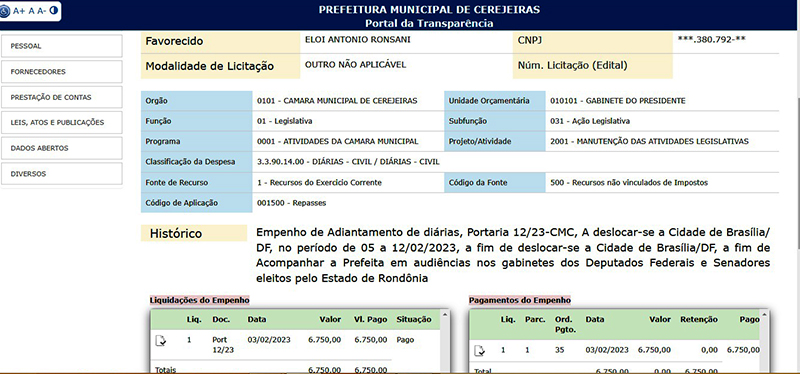The image size is (800, 374).
Task: Expand the DADOS ABERTOS menu
Action: click(62, 148)
